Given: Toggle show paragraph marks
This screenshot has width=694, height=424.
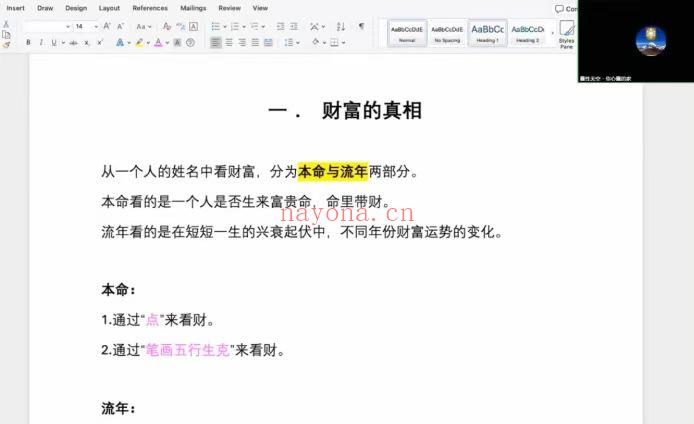Looking at the screenshot, I should point(362,27).
